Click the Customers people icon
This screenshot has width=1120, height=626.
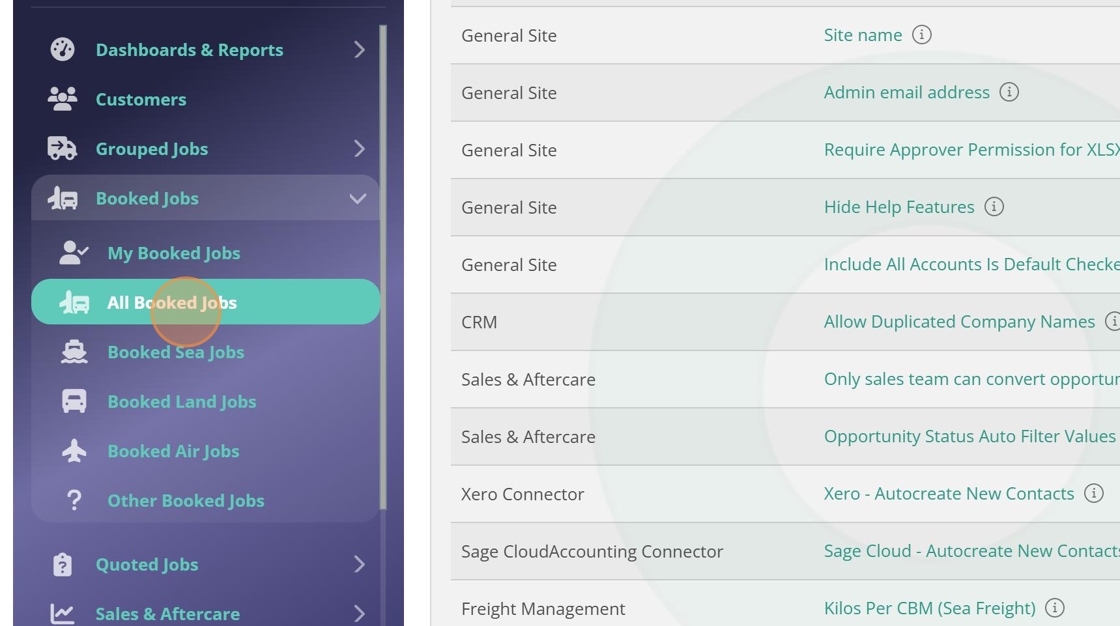pyautogui.click(x=62, y=99)
